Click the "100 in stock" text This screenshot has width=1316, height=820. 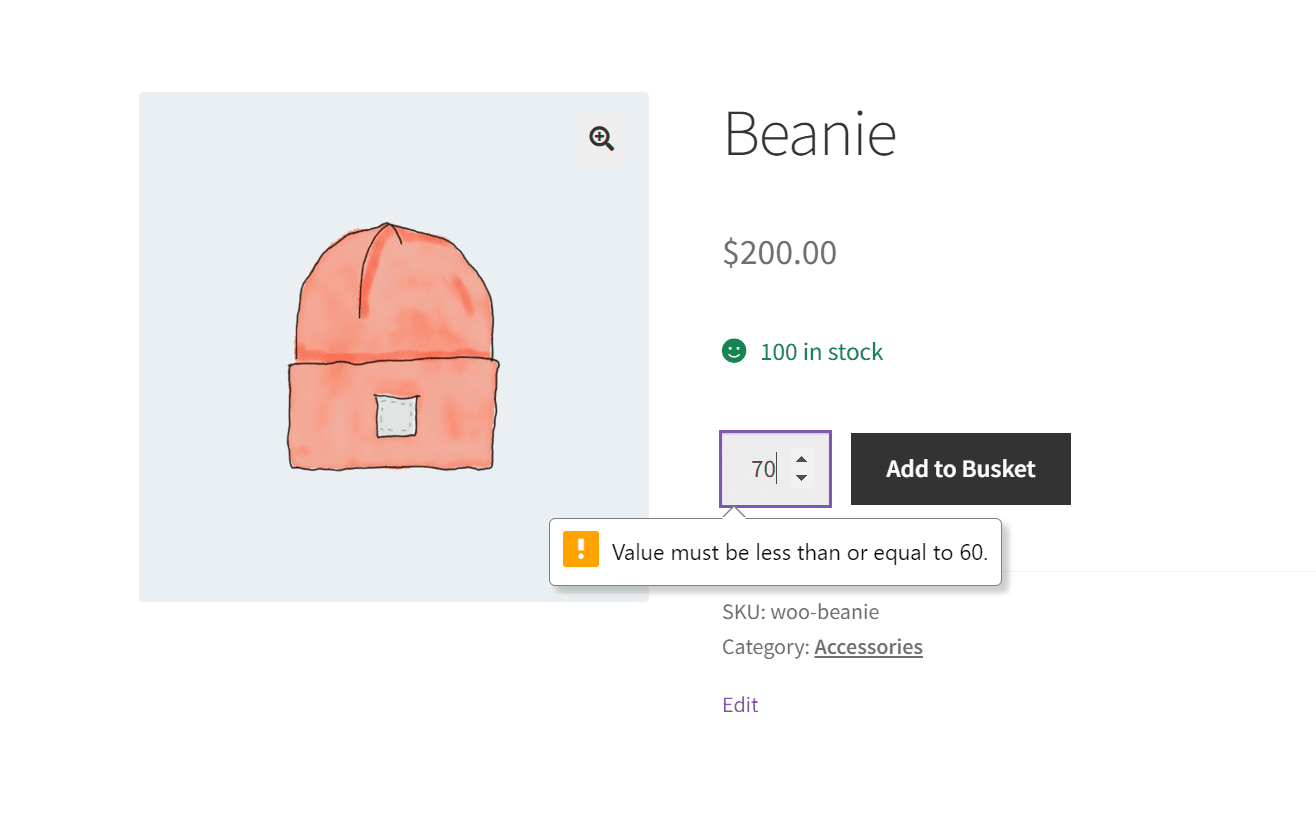(x=821, y=352)
